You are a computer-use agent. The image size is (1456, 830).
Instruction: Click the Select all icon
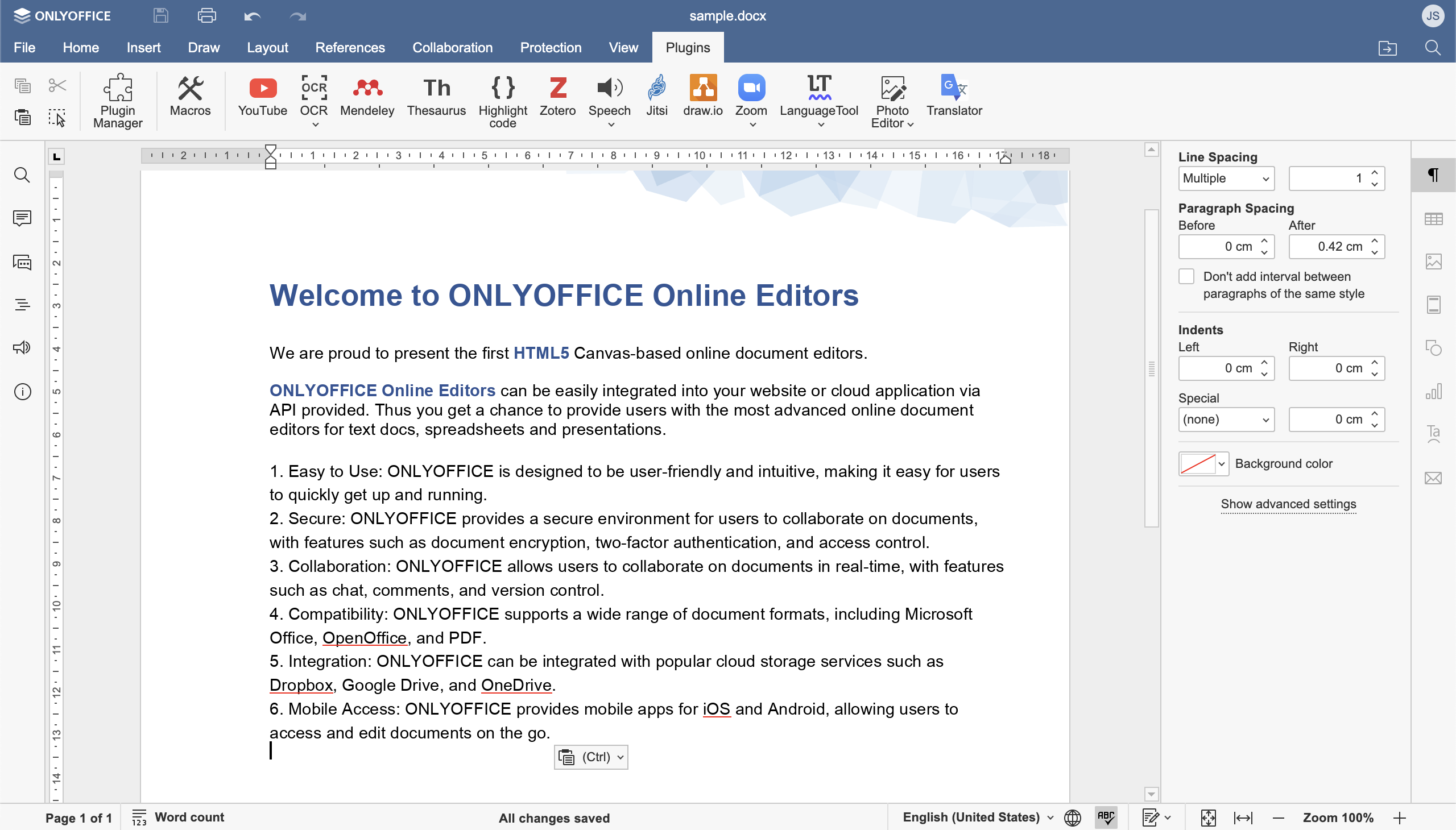[x=57, y=118]
